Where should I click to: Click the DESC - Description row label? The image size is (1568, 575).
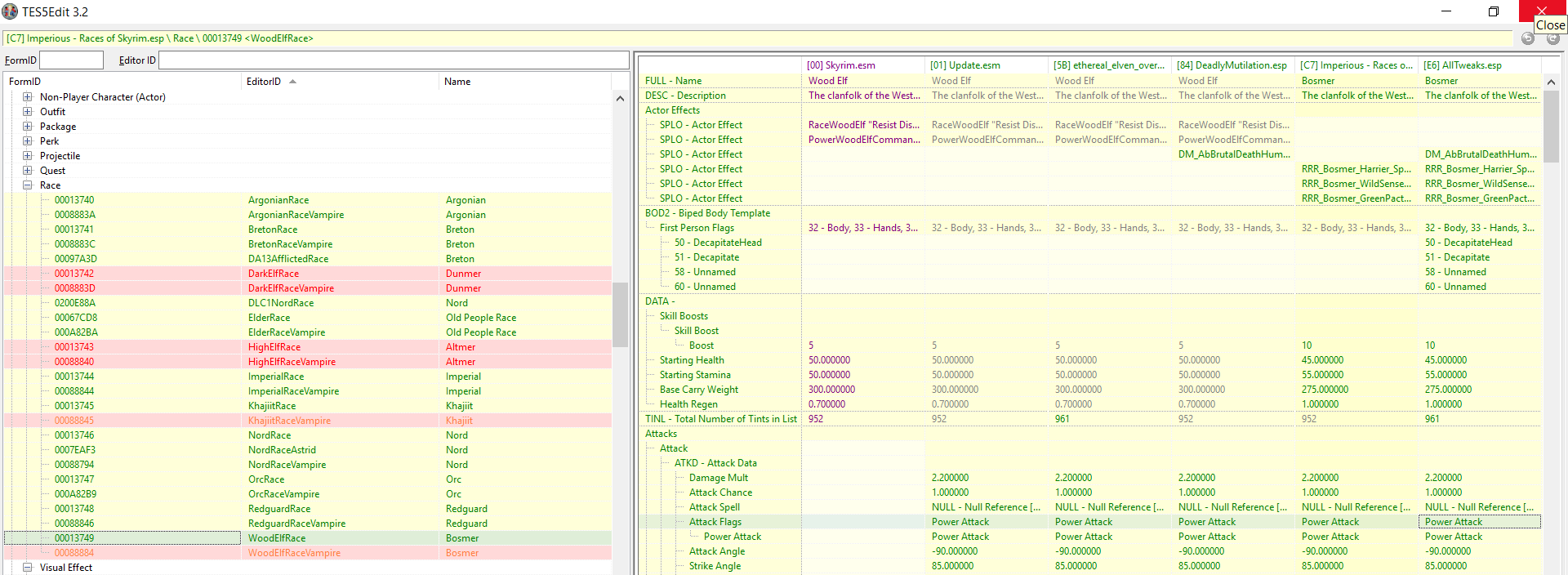pos(685,96)
